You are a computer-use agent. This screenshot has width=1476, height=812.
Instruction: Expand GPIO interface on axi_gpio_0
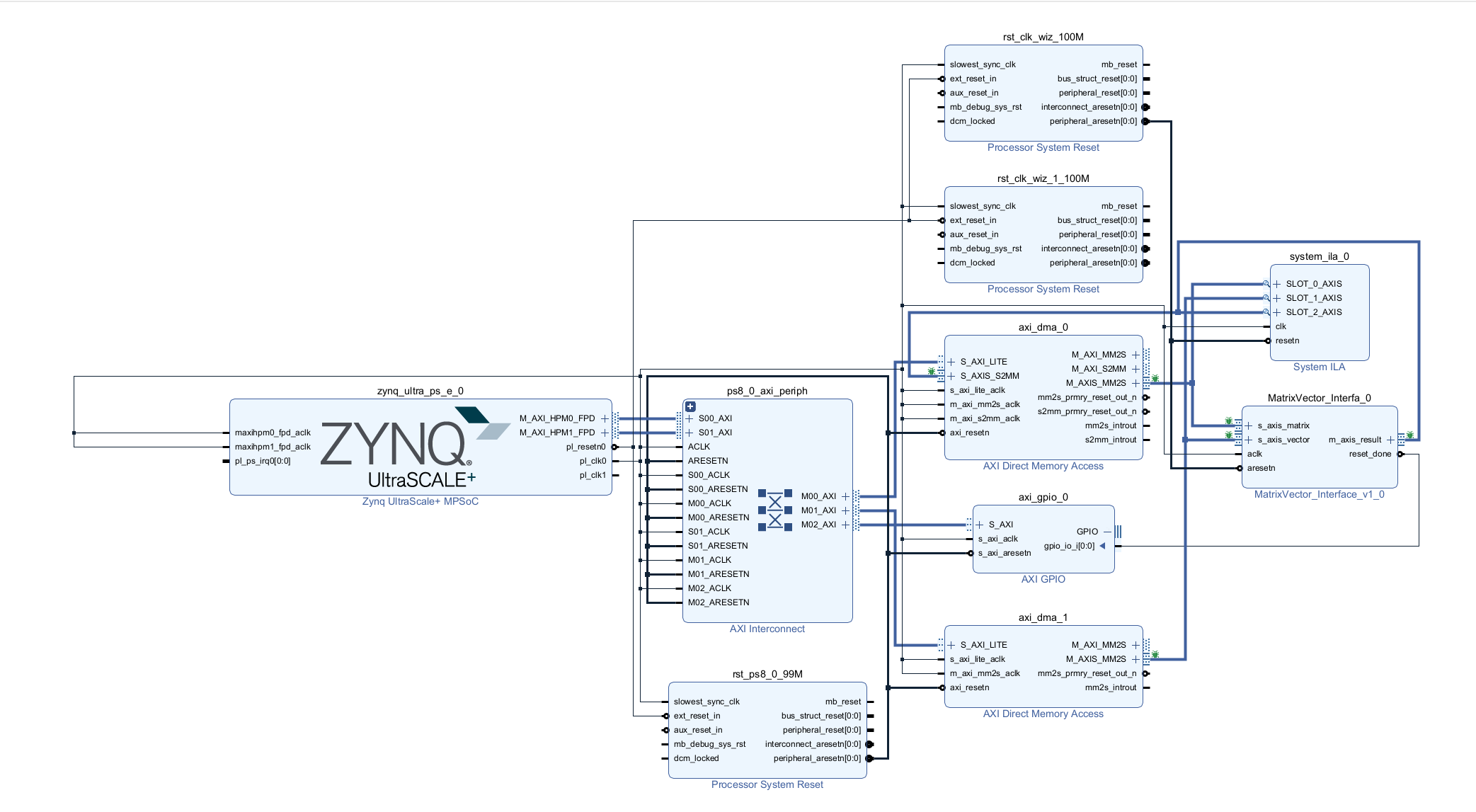(x=1108, y=532)
